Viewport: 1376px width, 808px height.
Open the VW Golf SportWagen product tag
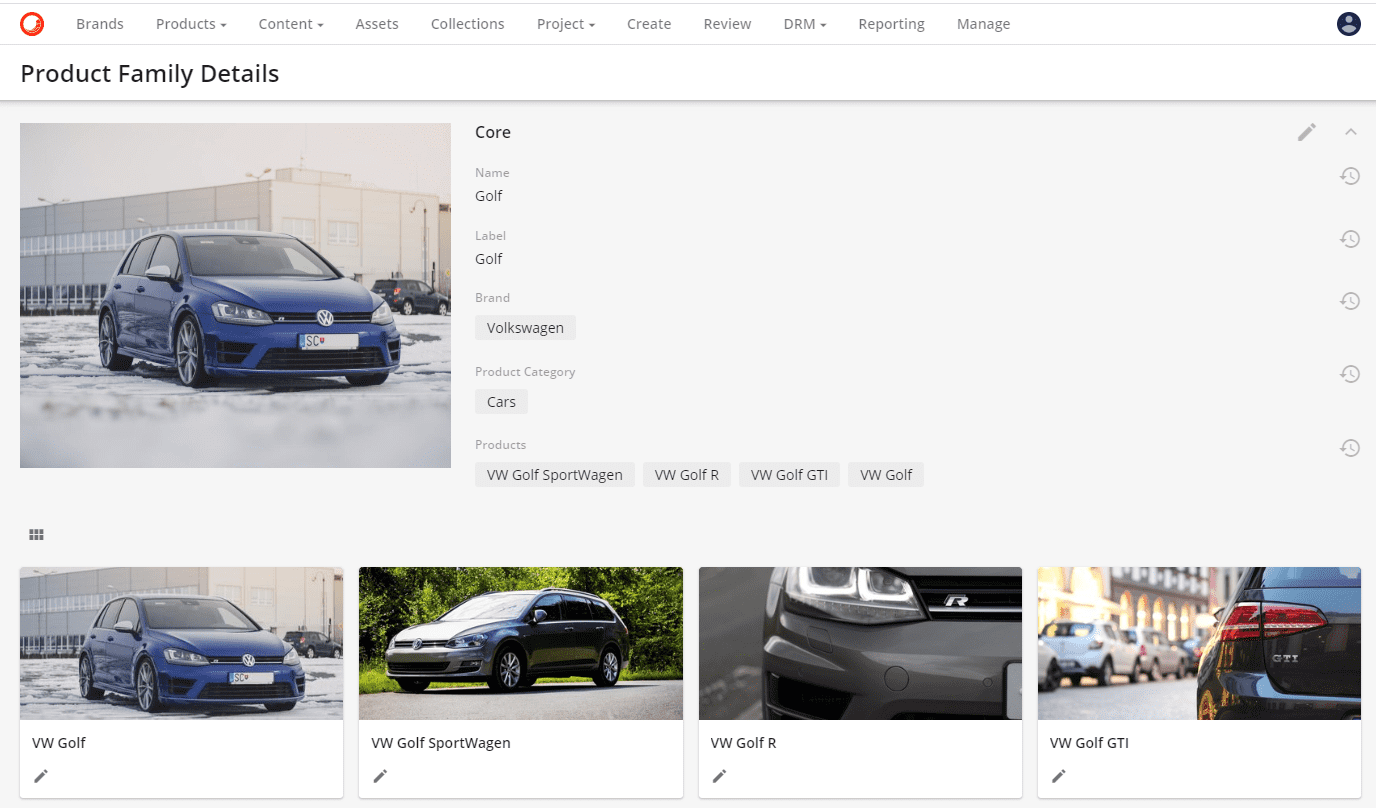(x=555, y=475)
